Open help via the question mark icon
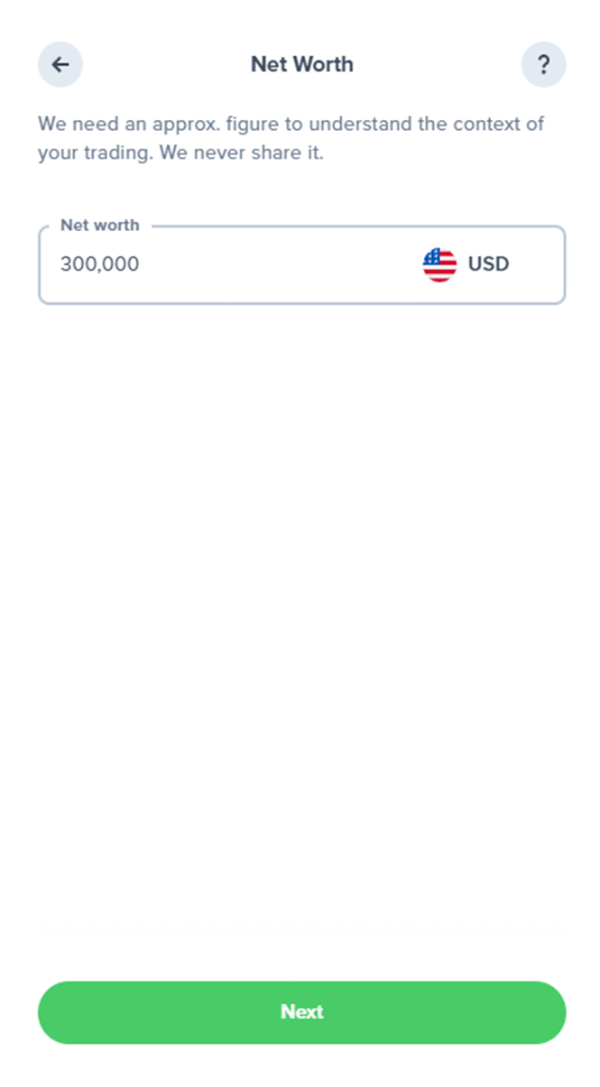The image size is (600, 1087). [x=544, y=64]
